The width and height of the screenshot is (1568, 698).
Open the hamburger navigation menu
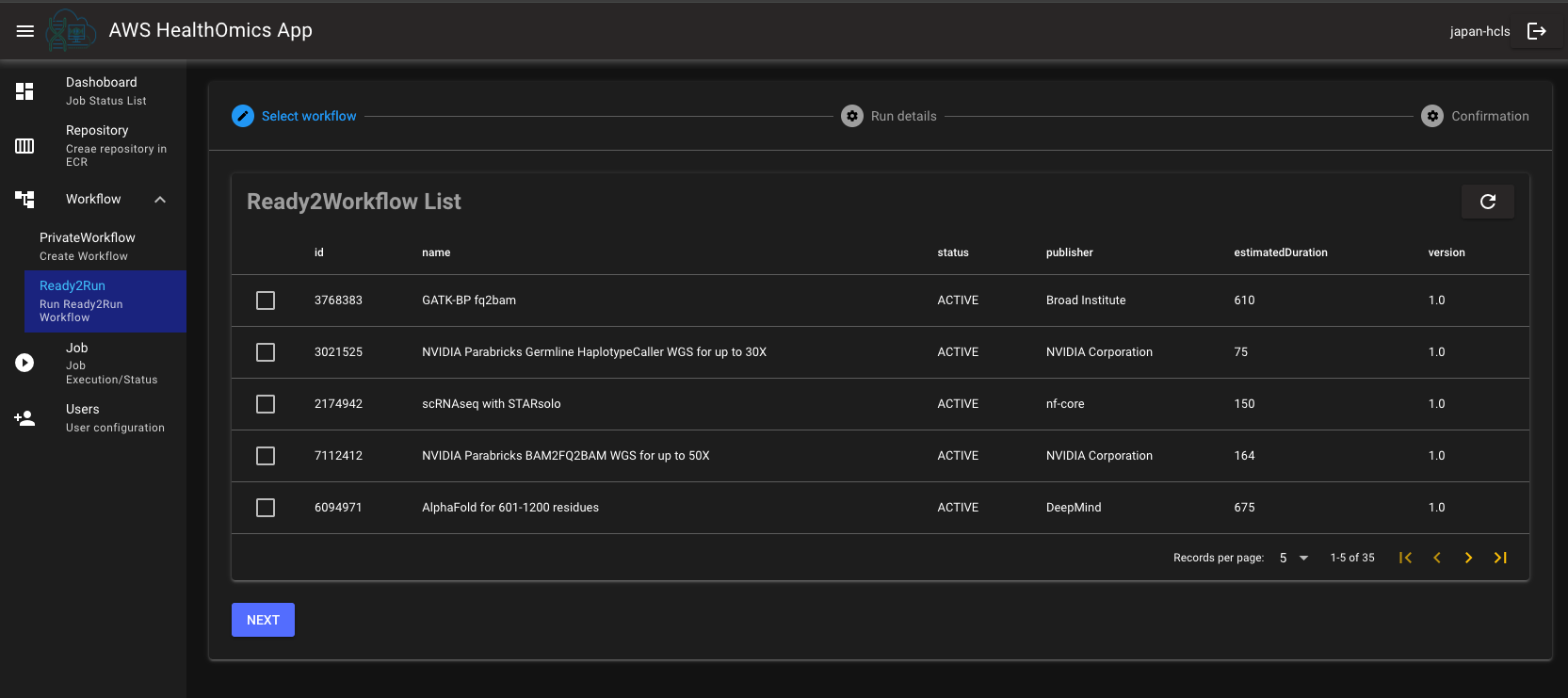click(x=25, y=31)
